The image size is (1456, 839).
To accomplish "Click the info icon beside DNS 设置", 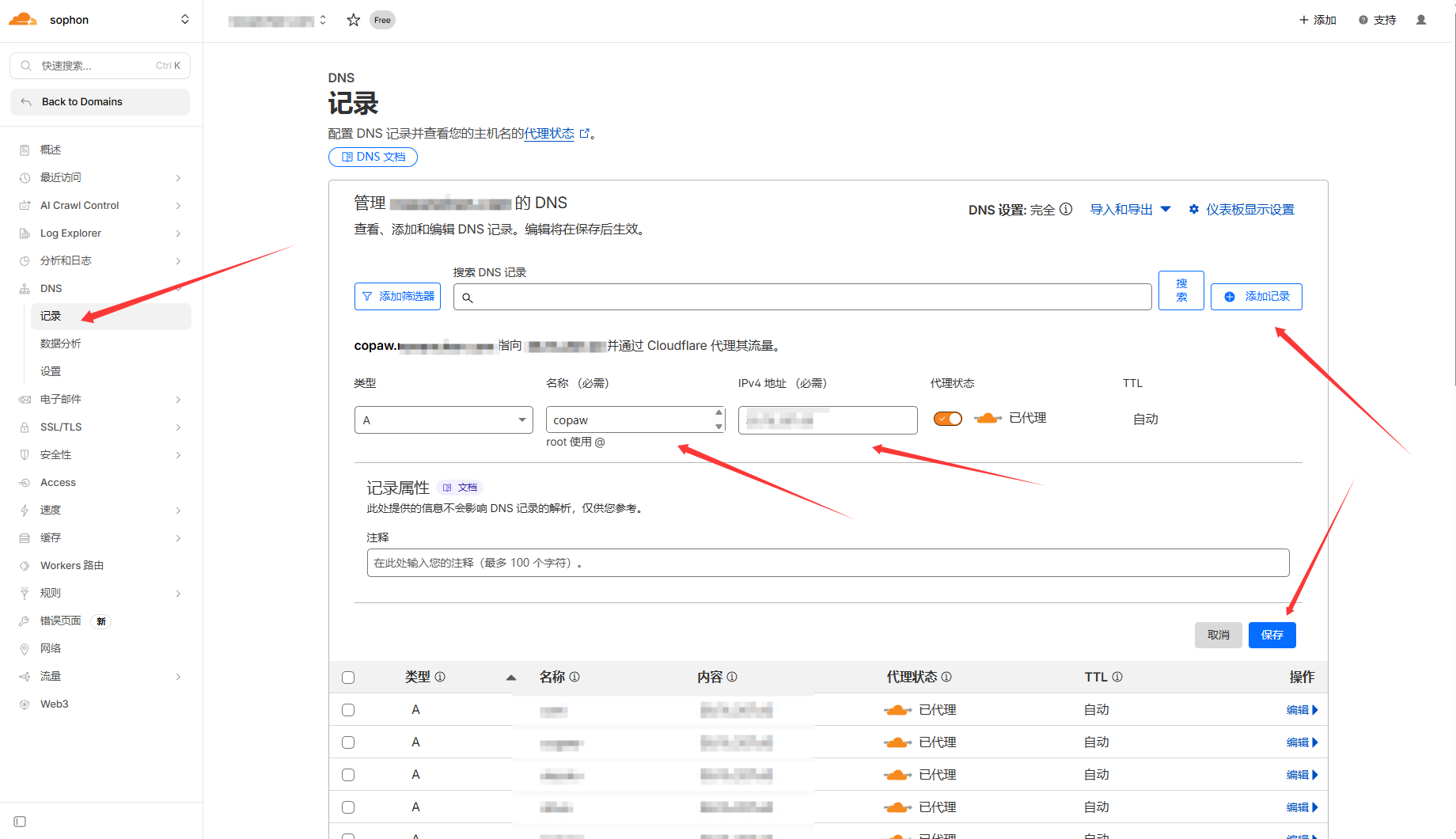I will click(1066, 210).
